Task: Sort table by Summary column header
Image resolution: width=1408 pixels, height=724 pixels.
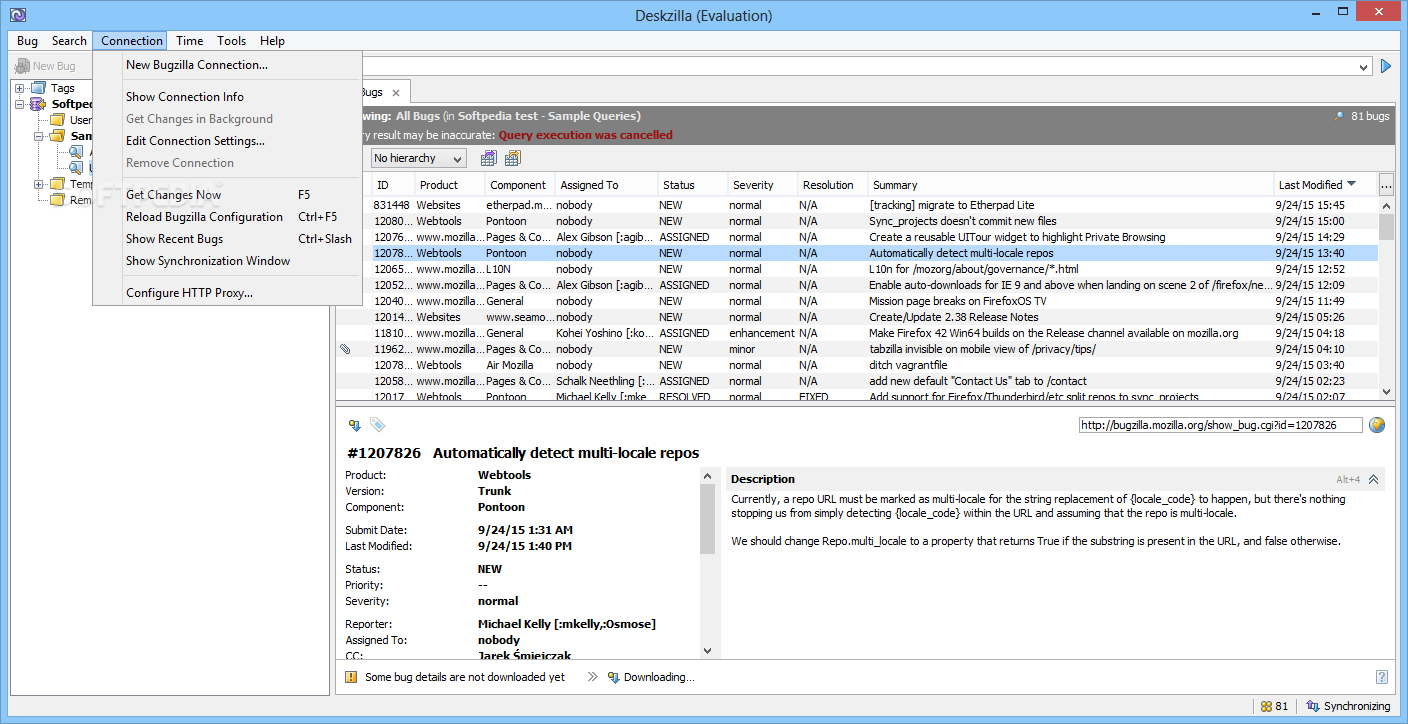Action: (1071, 185)
